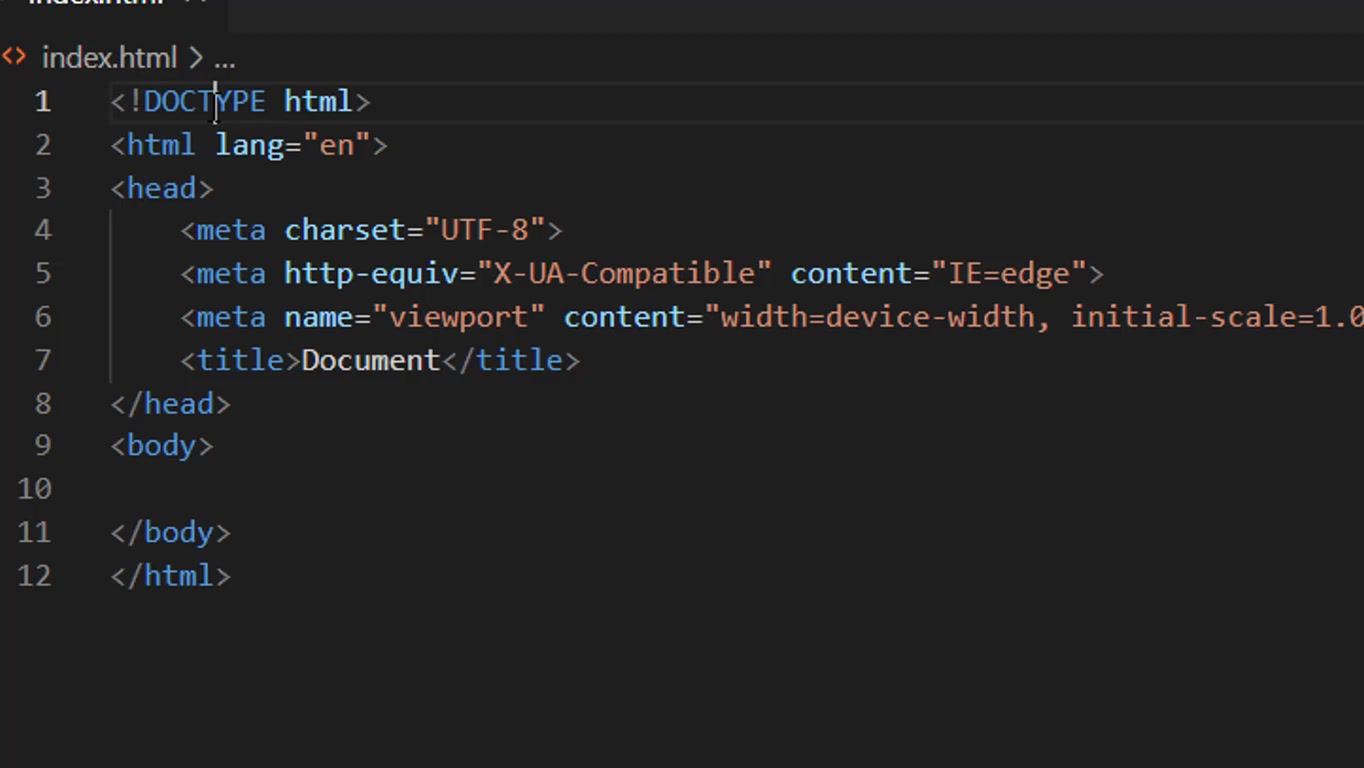1364x768 pixels.
Task: Click line number 1 in the gutter
Action: pyautogui.click(x=42, y=102)
